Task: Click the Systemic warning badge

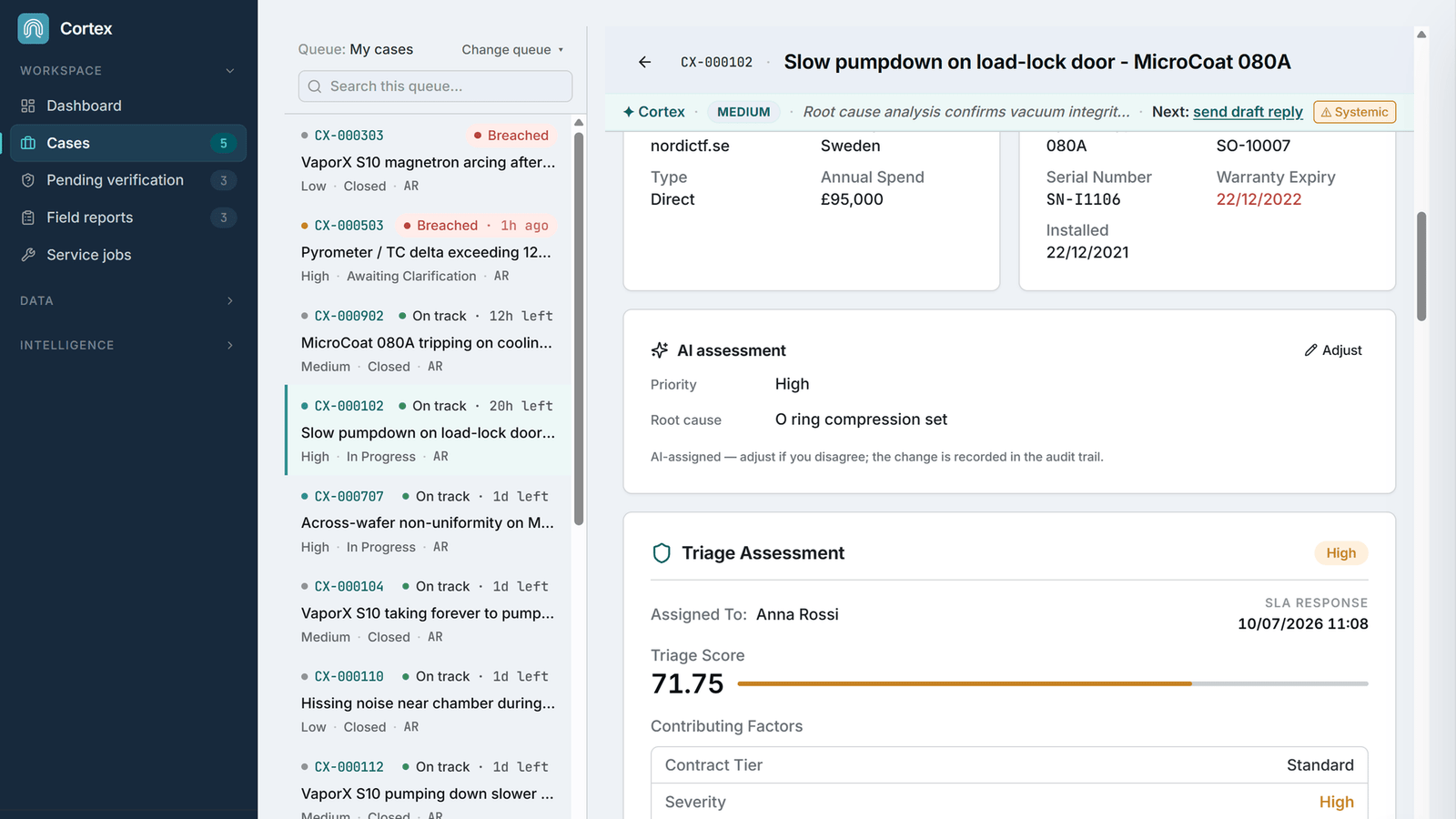Action: click(1354, 112)
